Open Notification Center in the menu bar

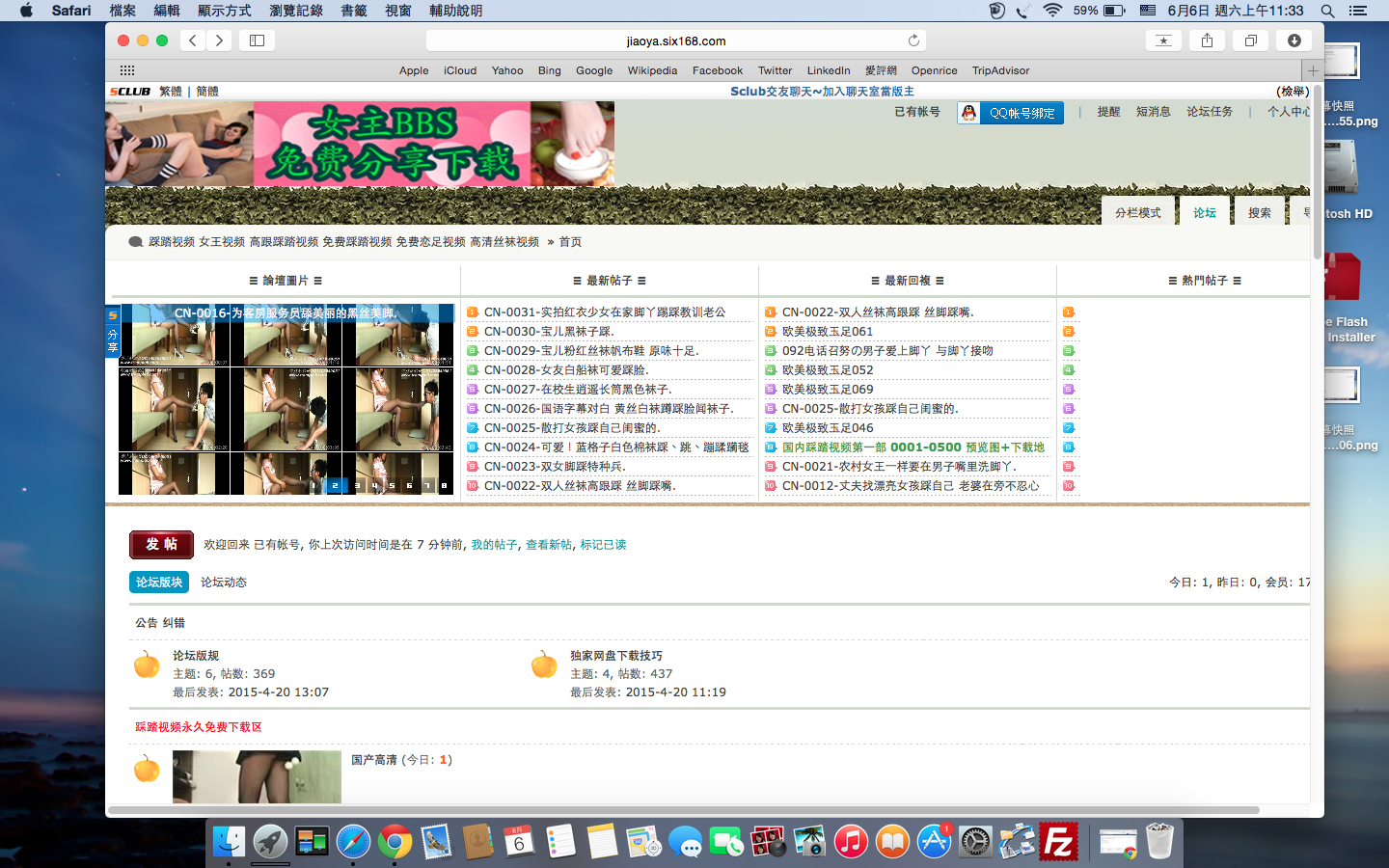click(1357, 11)
